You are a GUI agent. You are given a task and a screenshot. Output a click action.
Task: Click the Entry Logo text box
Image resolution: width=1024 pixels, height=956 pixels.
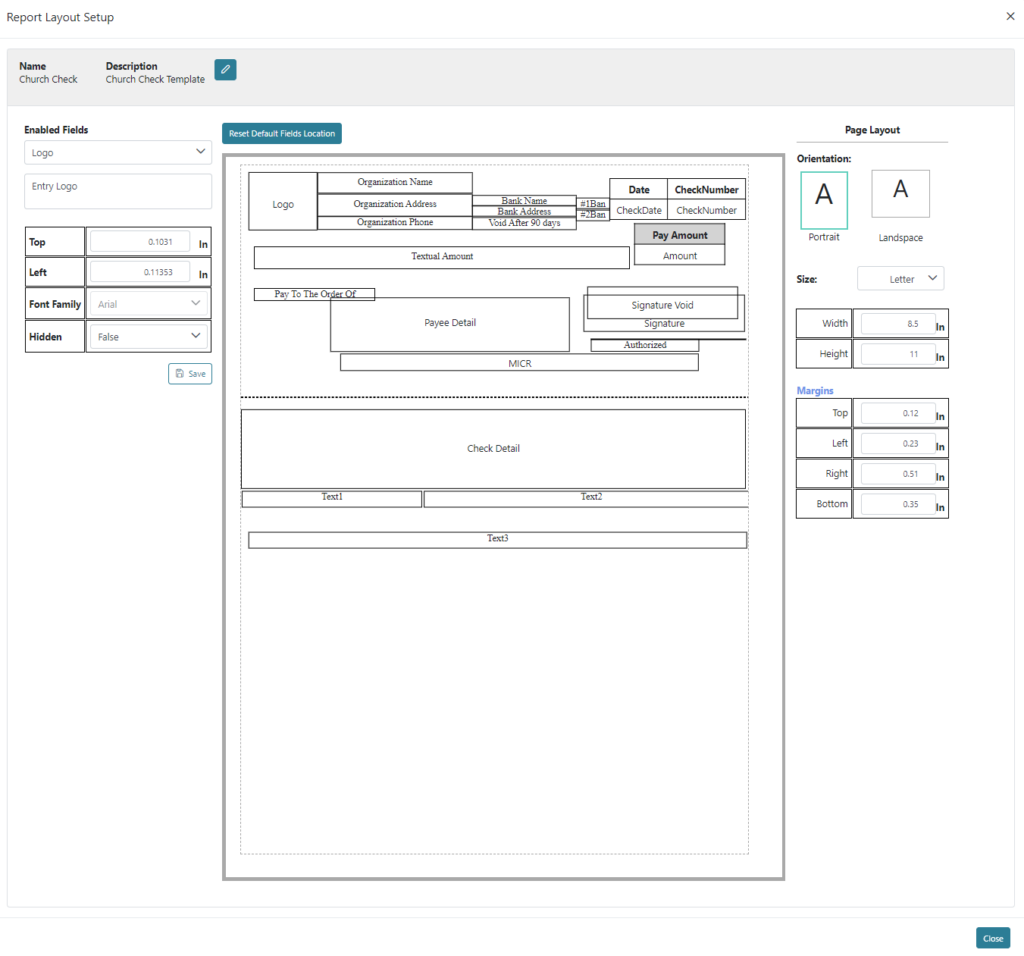[x=117, y=191]
